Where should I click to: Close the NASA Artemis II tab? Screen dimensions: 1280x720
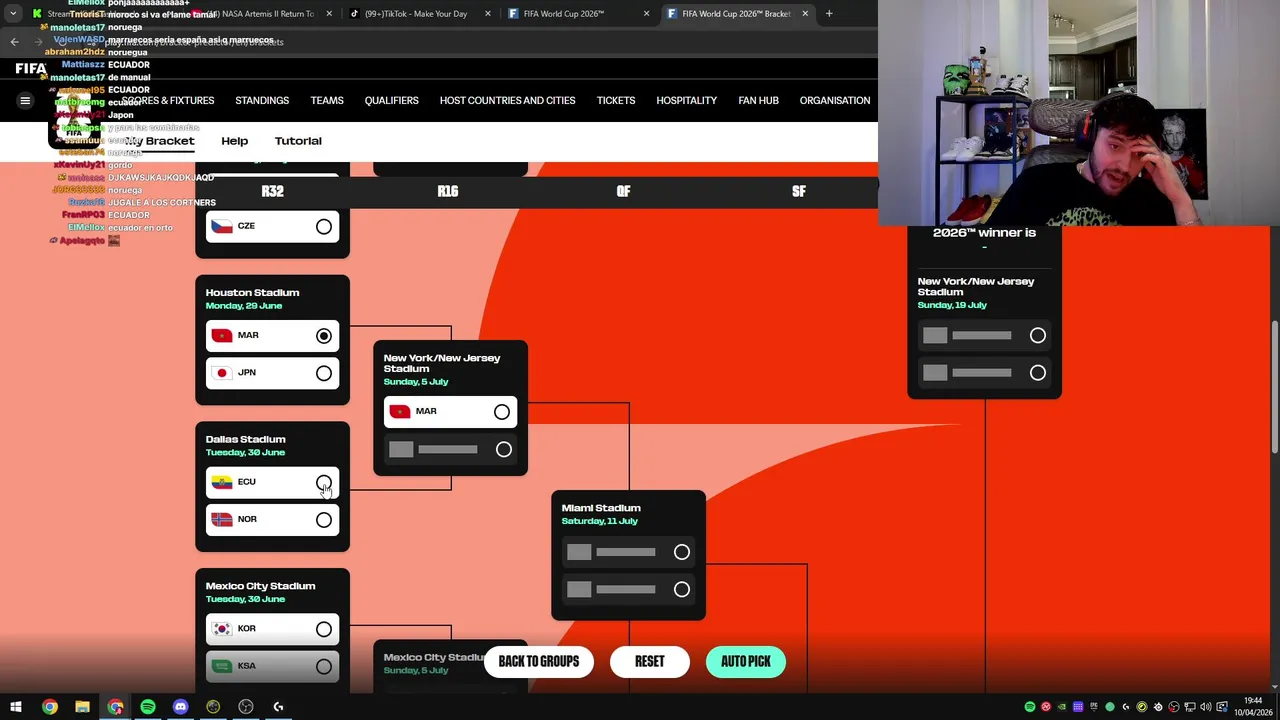(327, 14)
